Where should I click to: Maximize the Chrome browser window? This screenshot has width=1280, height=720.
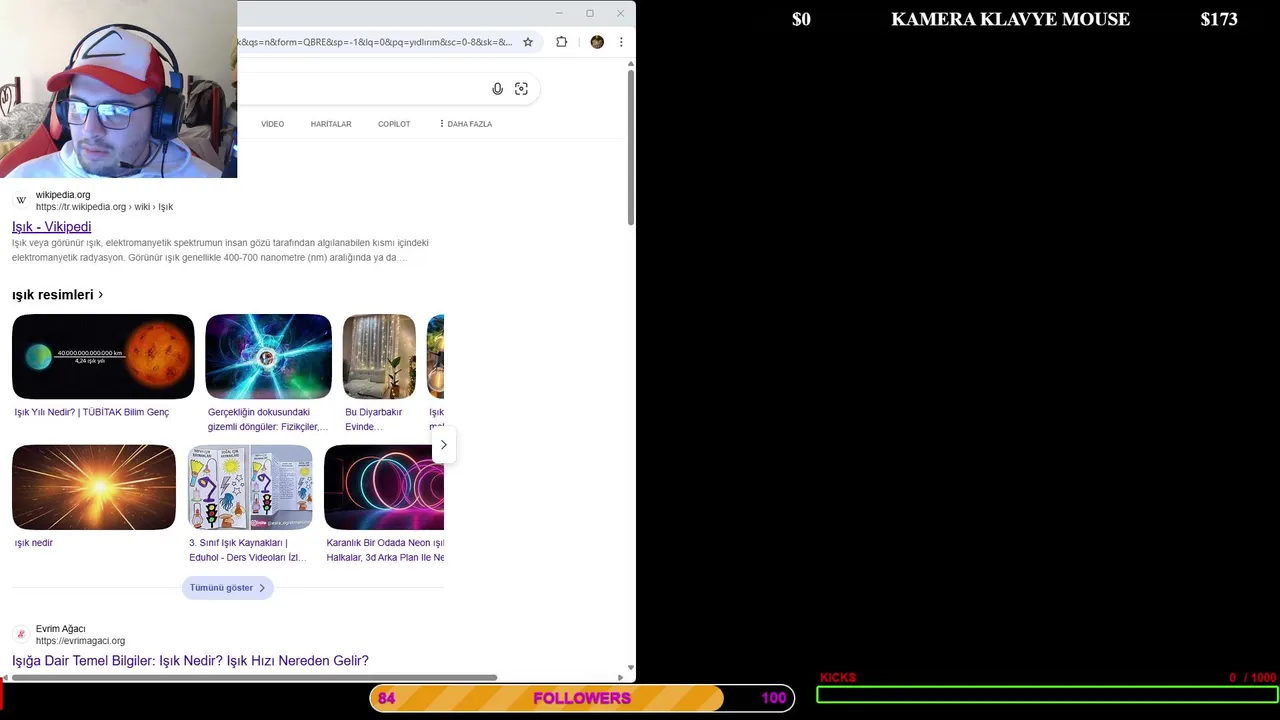tap(590, 13)
